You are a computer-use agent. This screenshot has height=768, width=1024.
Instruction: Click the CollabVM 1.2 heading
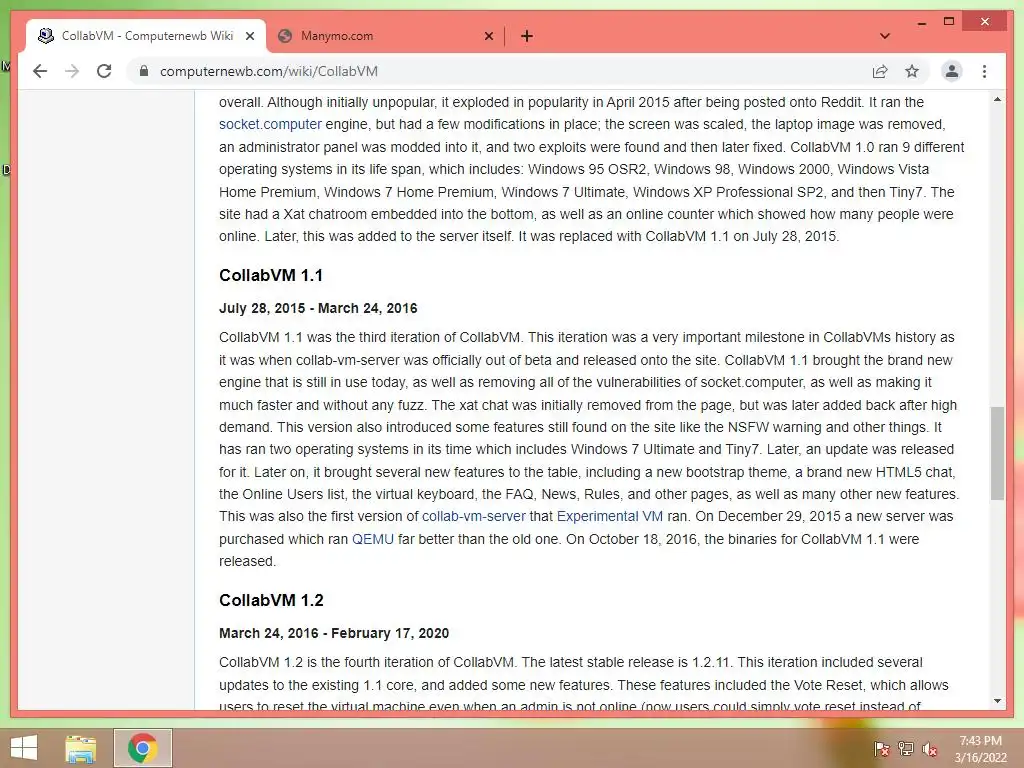271,600
